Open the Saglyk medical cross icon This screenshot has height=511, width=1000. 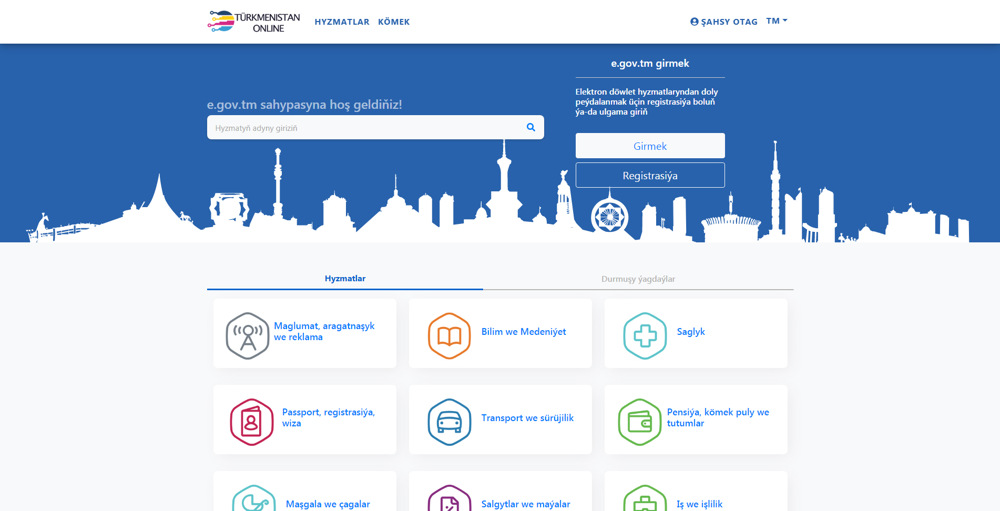pos(645,336)
